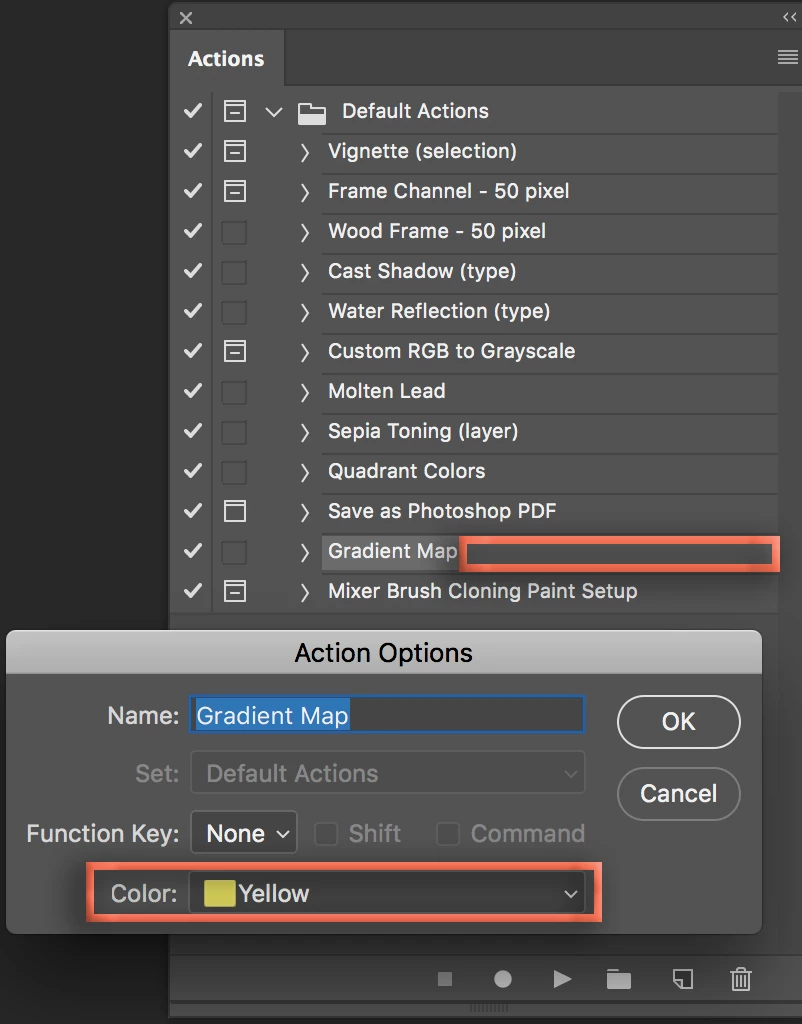Delete action with the trash icon
This screenshot has width=802, height=1024.
(x=741, y=980)
